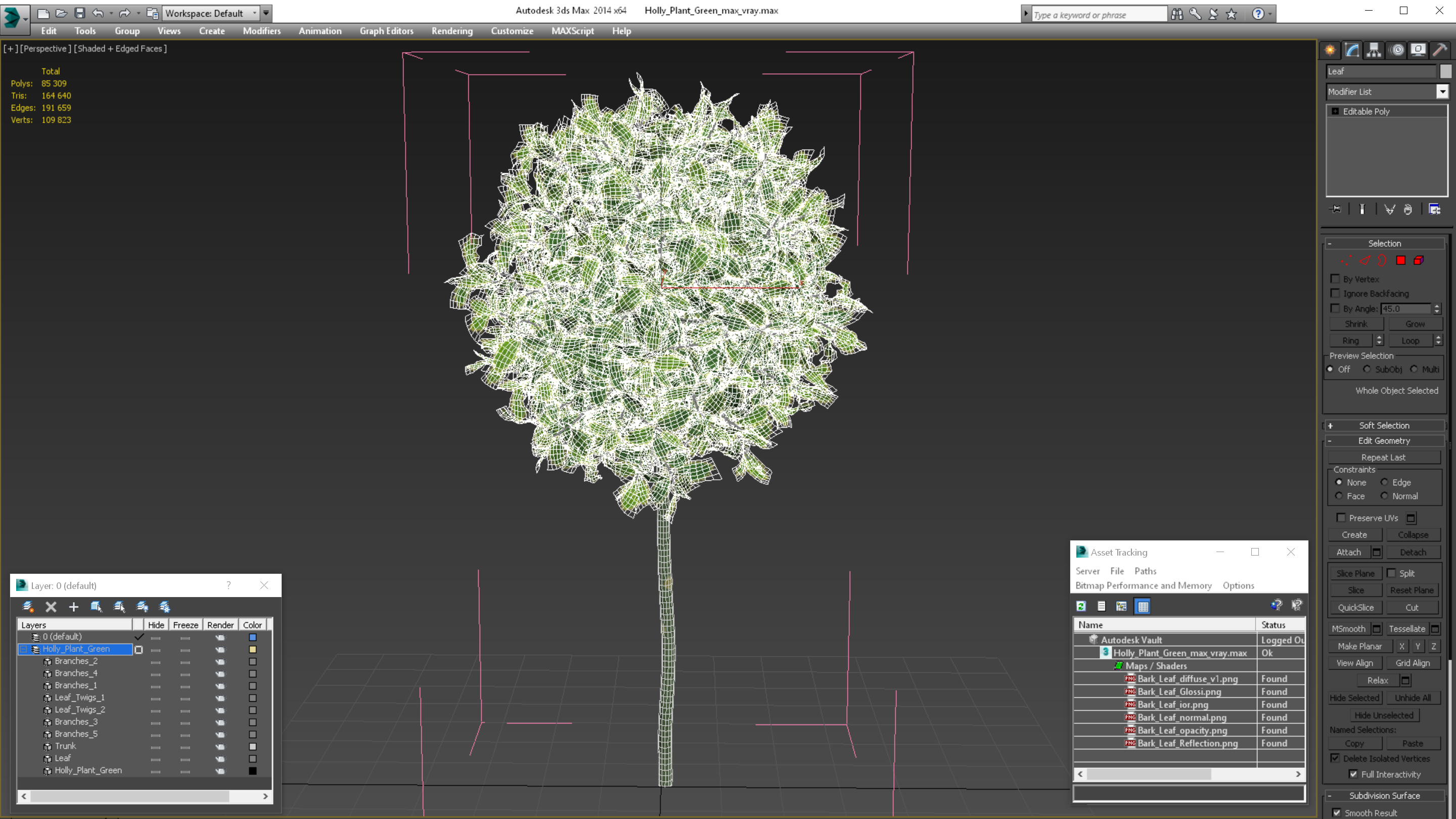
Task: Refresh the Asset Tracking list
Action: pos(1081,606)
